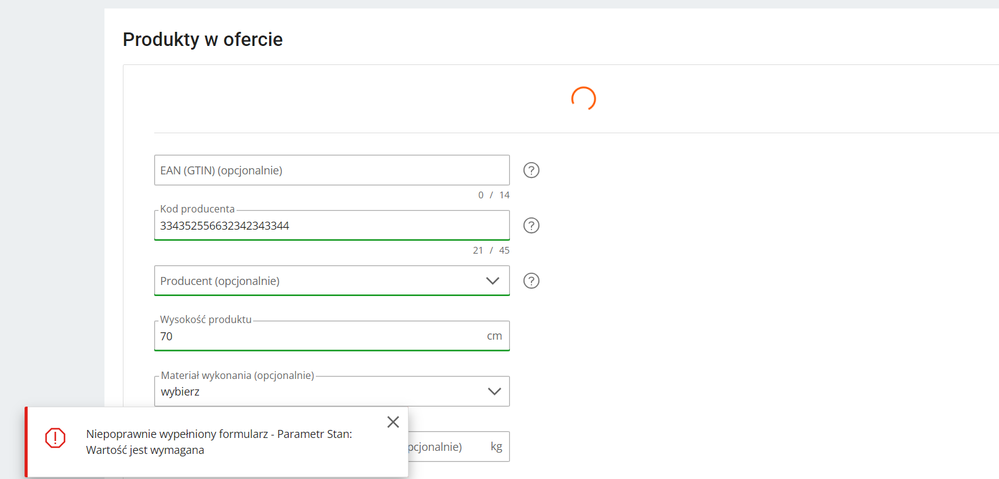The image size is (999, 479).
Task: Open the Producent (opcjonalnie) combo box
Action: (x=320, y=281)
